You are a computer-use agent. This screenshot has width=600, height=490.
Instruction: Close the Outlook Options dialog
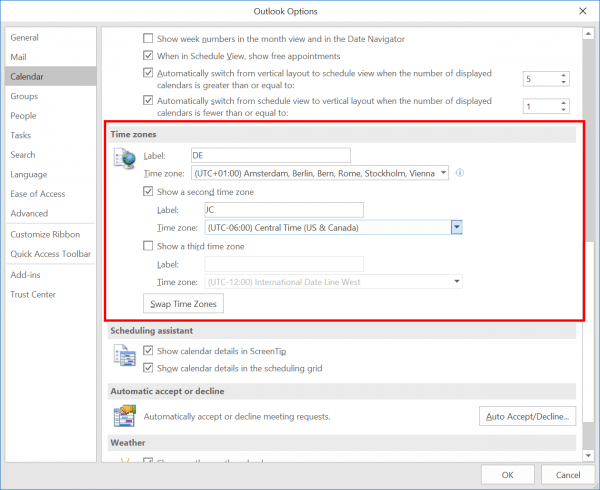582,11
